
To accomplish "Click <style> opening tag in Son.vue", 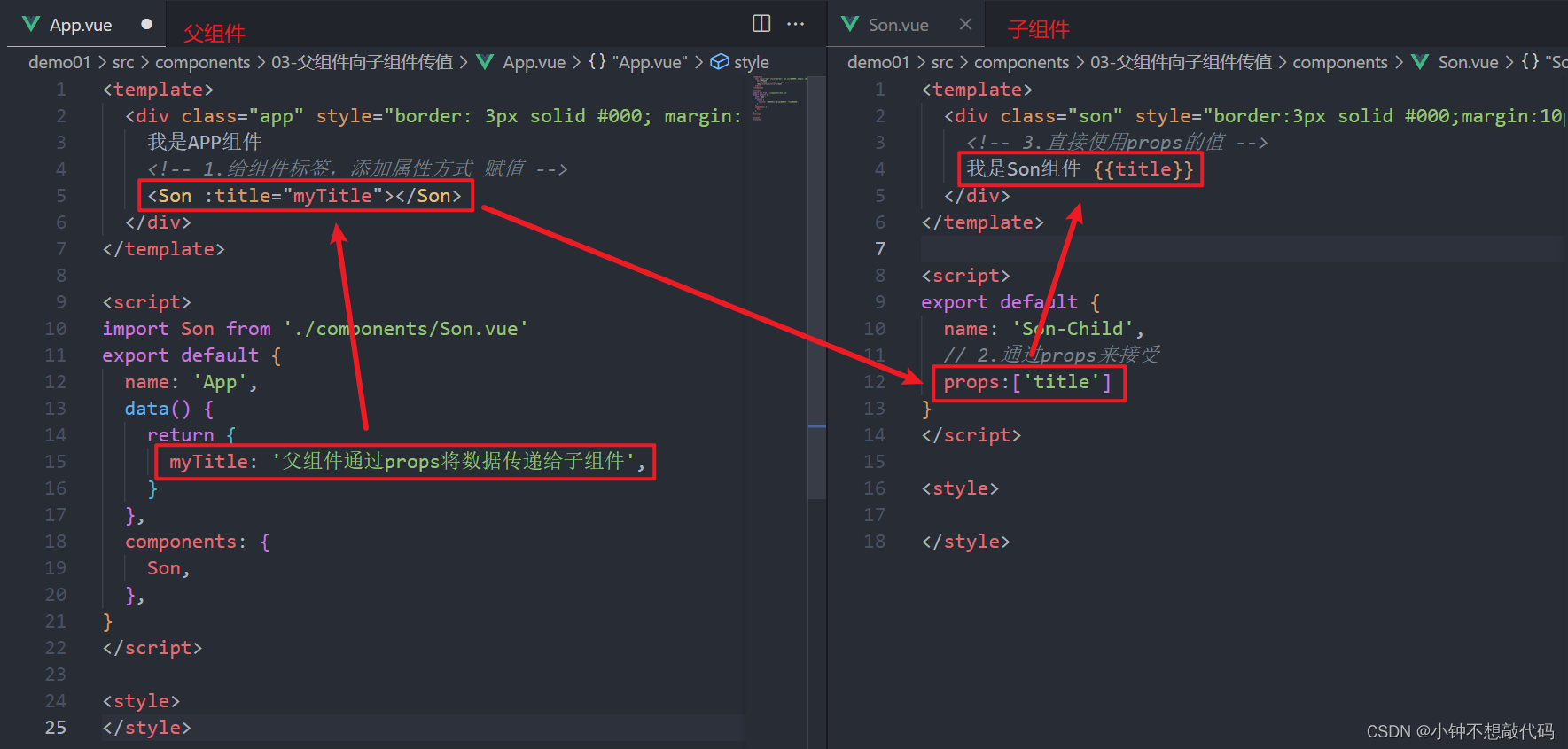I will (960, 488).
